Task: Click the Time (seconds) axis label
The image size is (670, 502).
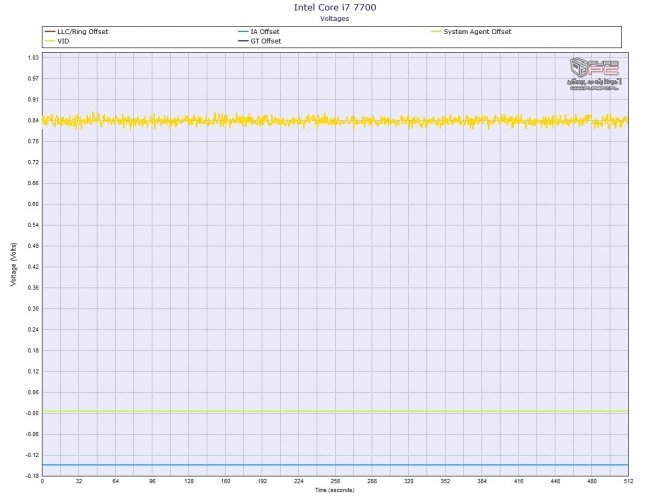Action: click(x=335, y=490)
